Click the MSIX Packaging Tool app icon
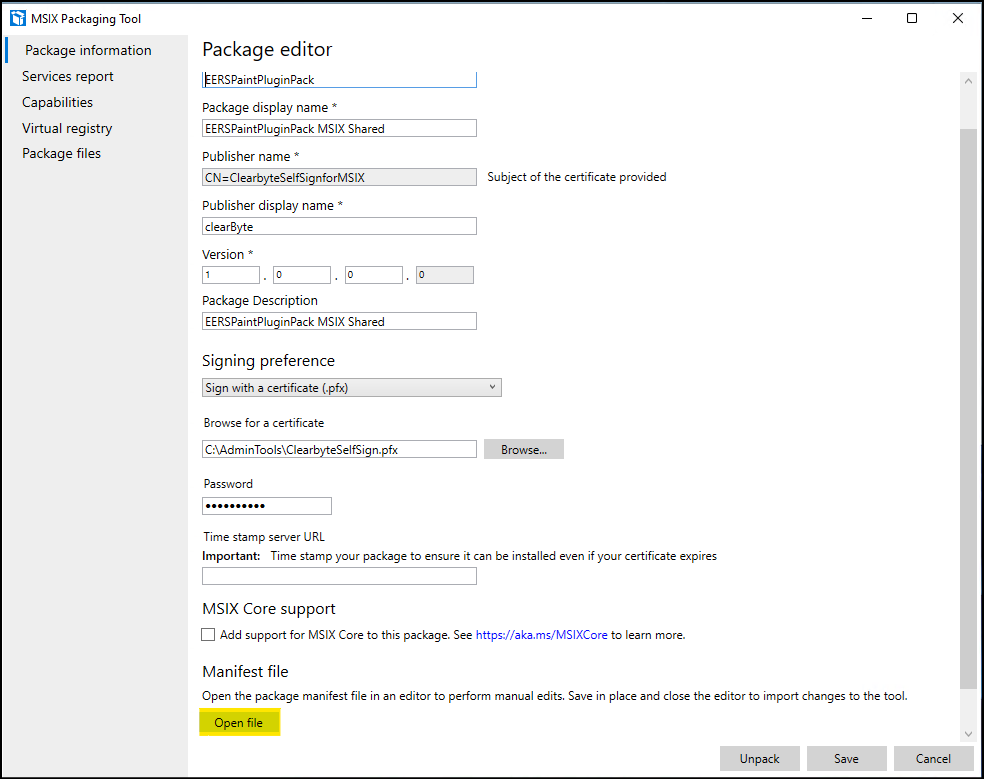Viewport: 984px width, 779px height. (17, 18)
